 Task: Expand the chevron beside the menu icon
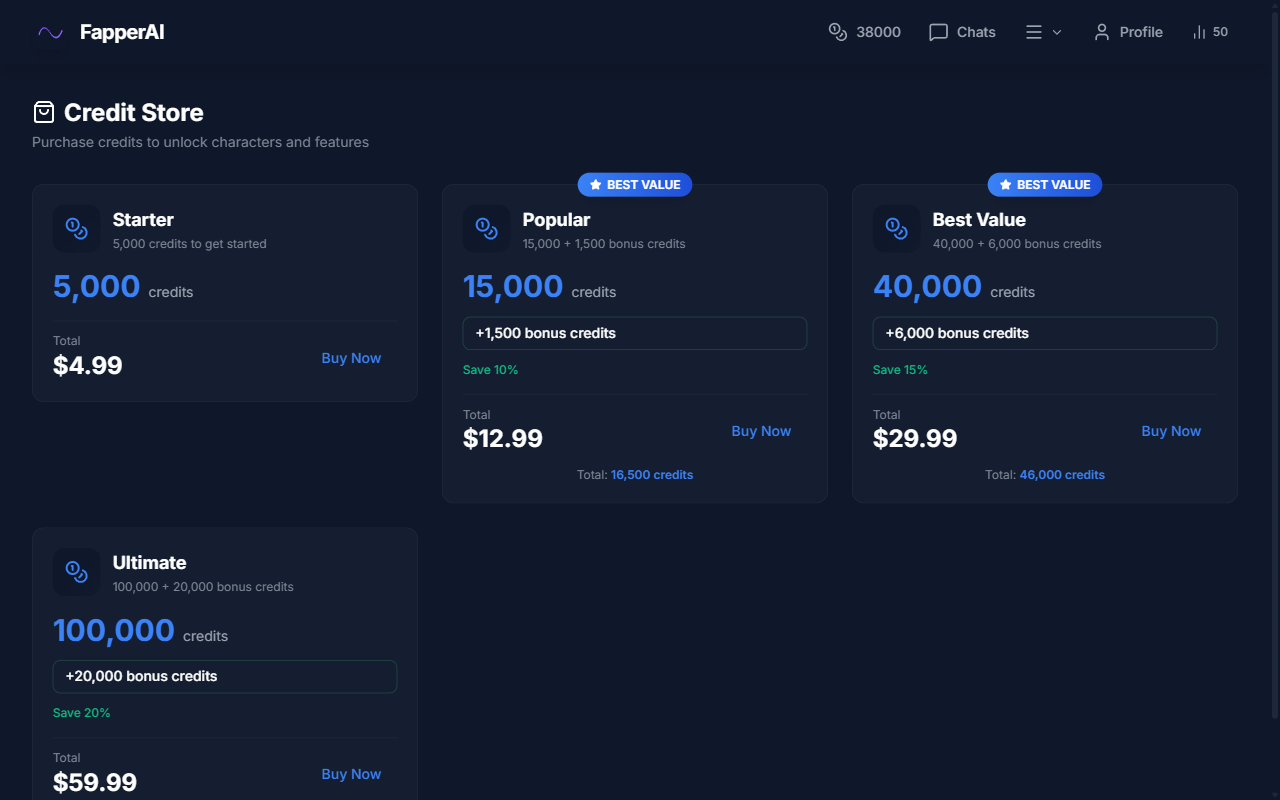tap(1056, 32)
